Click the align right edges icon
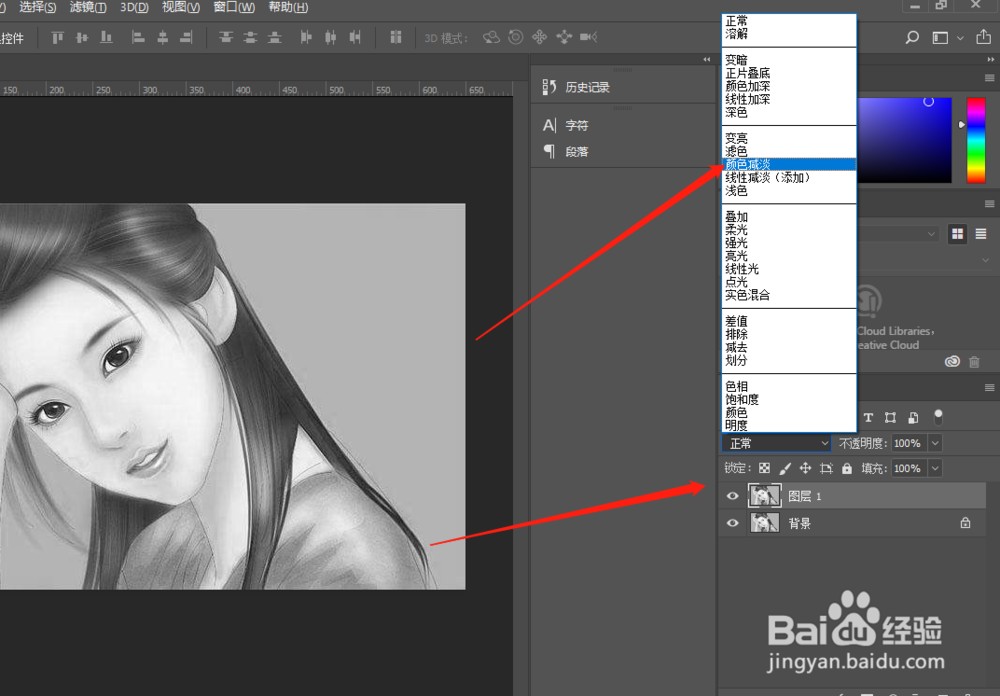The width and height of the screenshot is (1000, 696). (186, 38)
